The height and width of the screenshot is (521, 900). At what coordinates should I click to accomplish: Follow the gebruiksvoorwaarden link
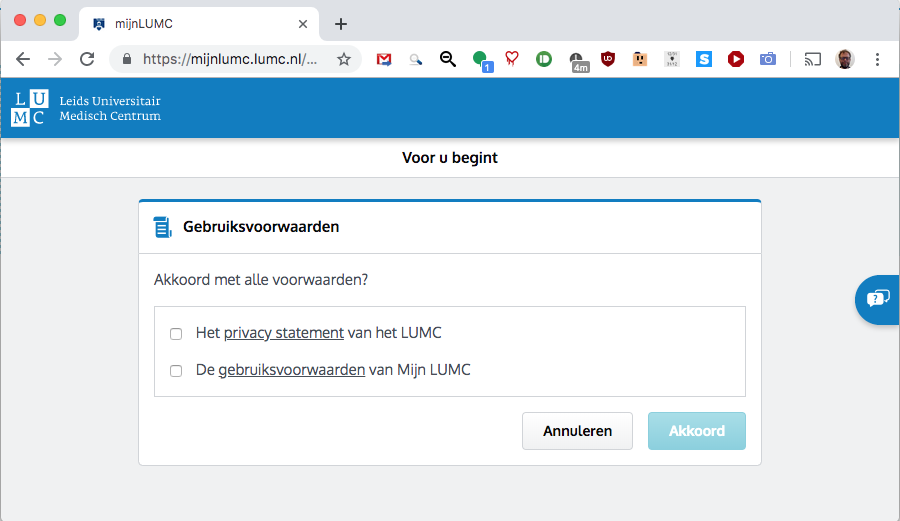[291, 370]
